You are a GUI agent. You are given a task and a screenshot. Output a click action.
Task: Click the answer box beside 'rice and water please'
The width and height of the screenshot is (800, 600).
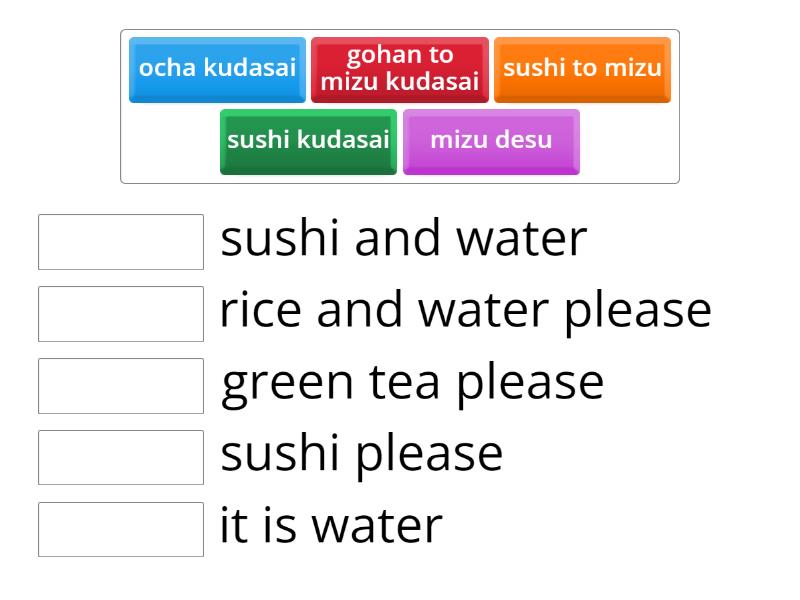pos(120,312)
